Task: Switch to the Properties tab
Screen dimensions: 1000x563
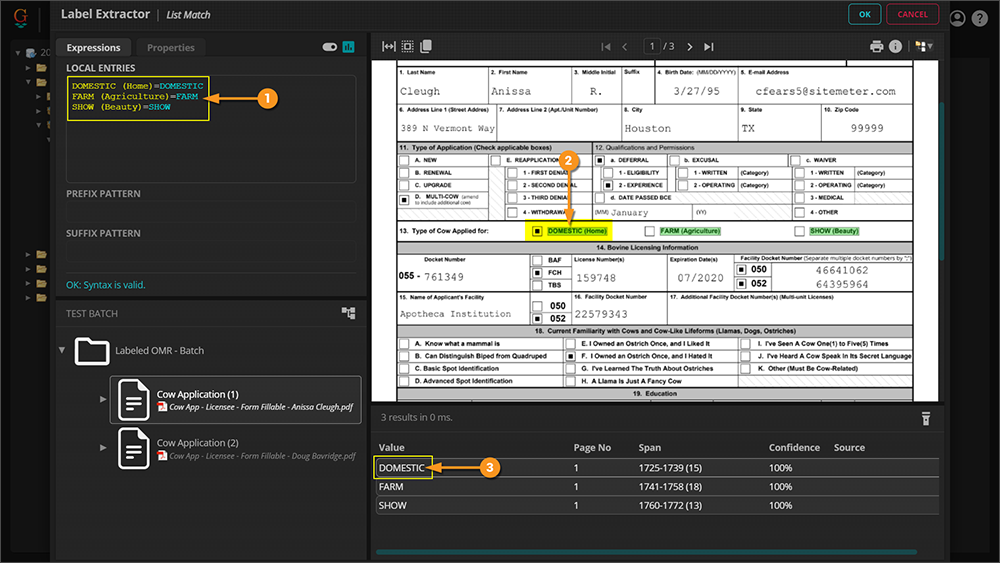Action: point(171,47)
